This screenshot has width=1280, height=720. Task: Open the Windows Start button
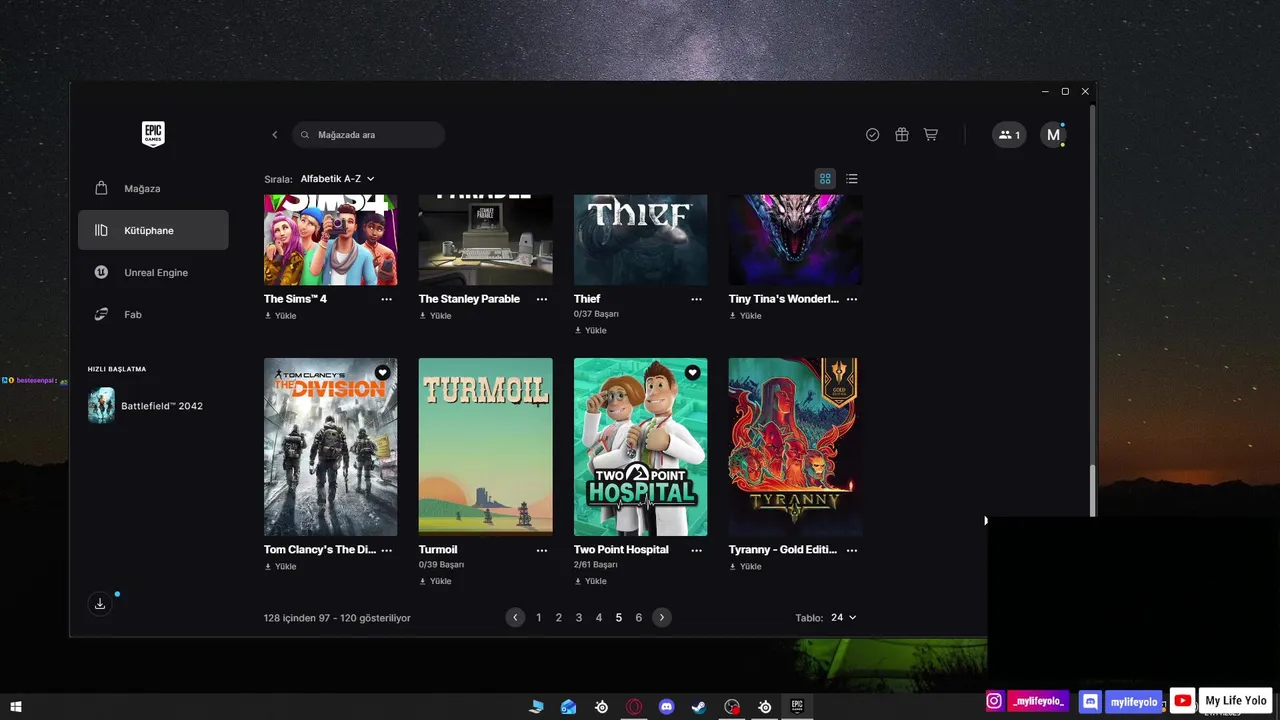click(x=16, y=707)
